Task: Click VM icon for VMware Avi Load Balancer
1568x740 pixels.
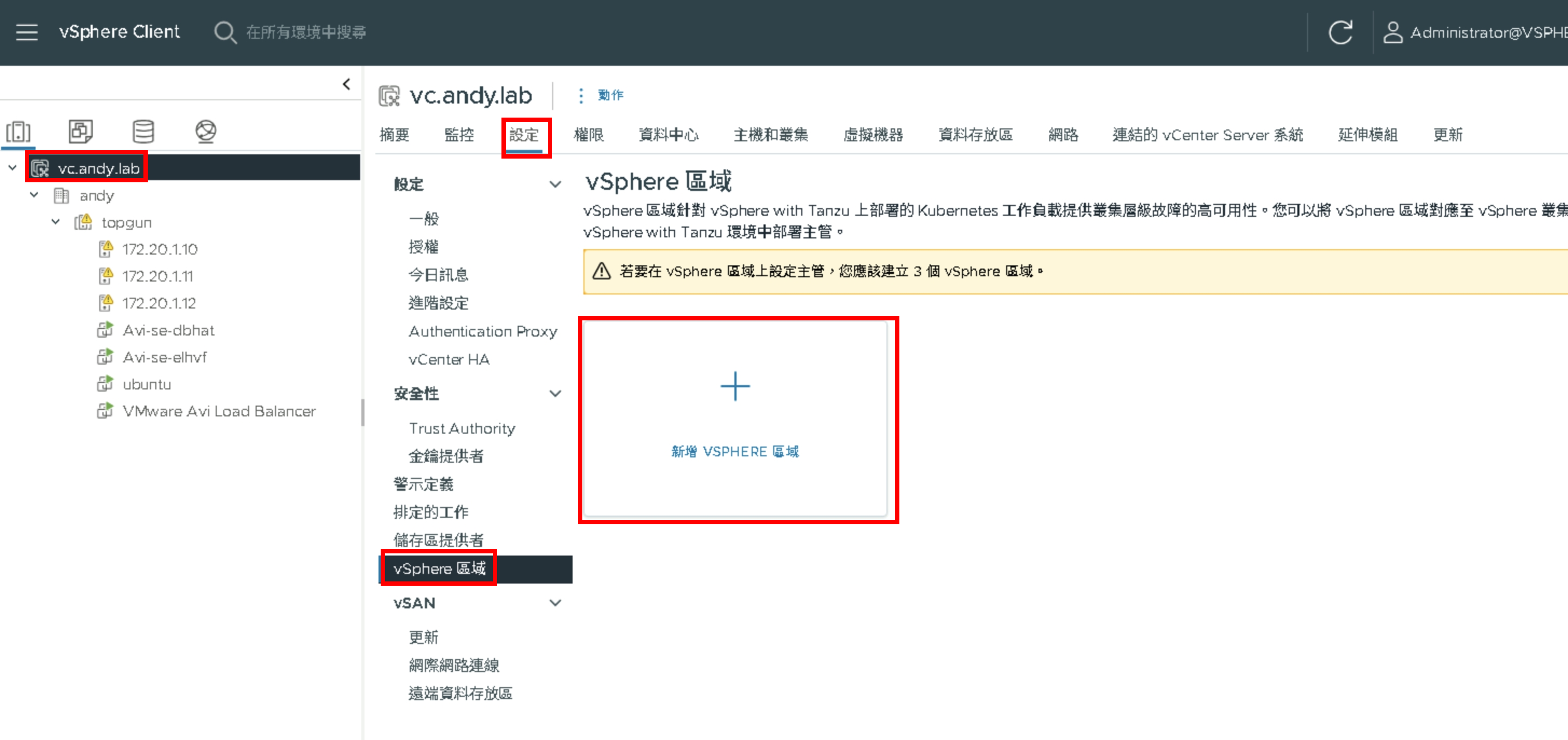Action: 105,411
